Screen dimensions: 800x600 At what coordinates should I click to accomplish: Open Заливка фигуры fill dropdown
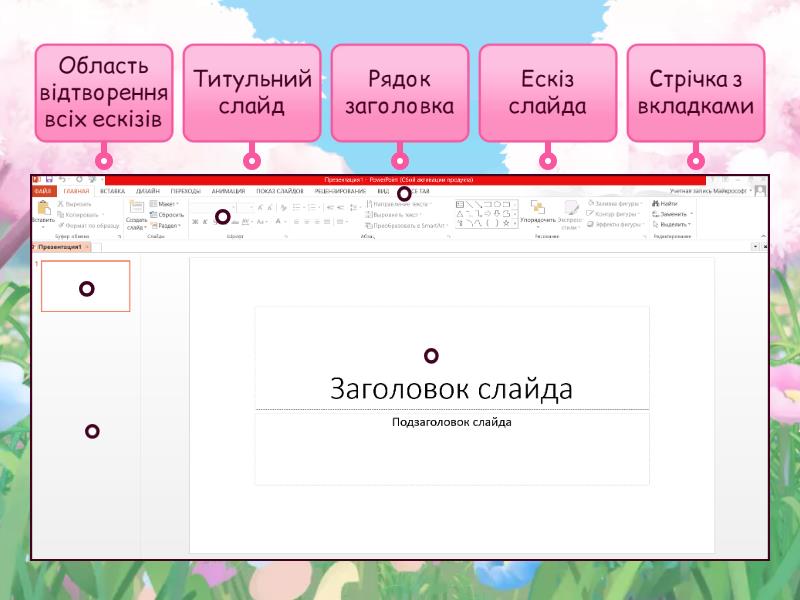click(614, 204)
